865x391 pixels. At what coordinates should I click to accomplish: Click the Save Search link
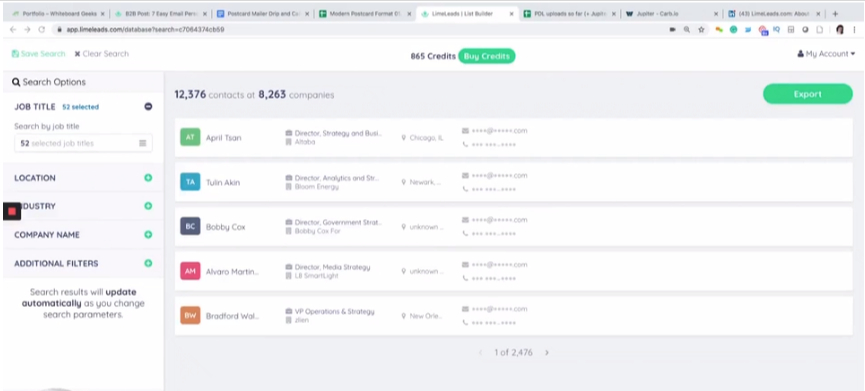[38, 53]
